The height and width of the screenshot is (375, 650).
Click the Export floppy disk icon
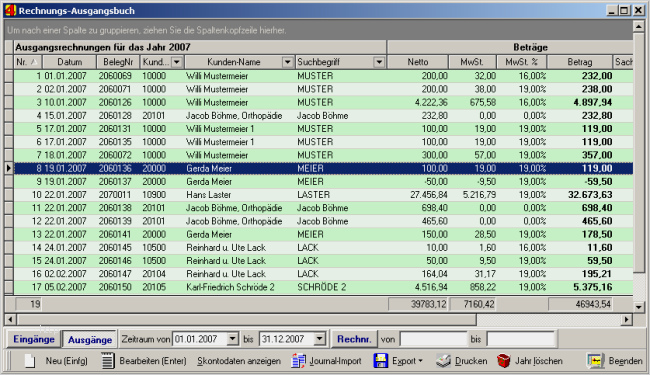pos(381,361)
